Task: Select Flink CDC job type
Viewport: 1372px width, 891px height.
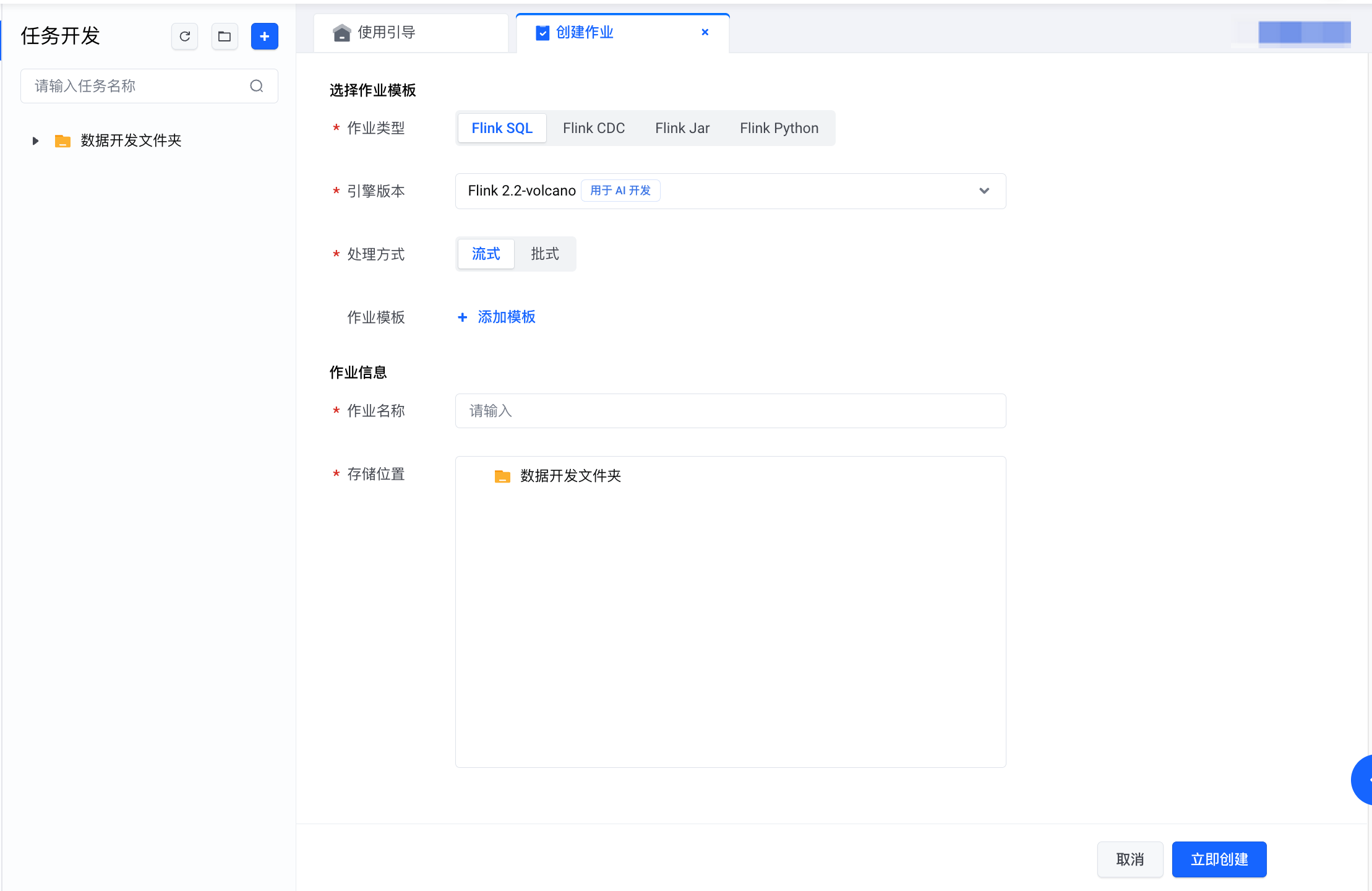Action: (x=594, y=128)
